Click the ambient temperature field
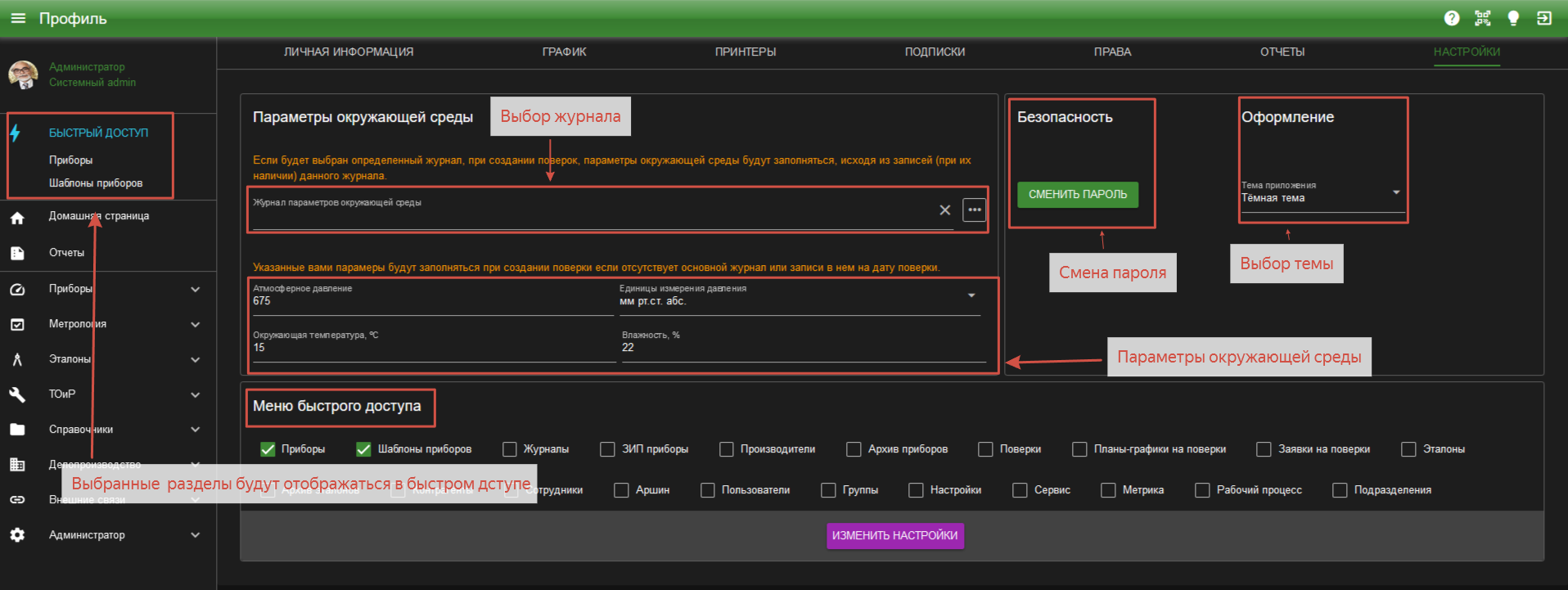Image resolution: width=1568 pixels, height=590 pixels. click(x=435, y=346)
